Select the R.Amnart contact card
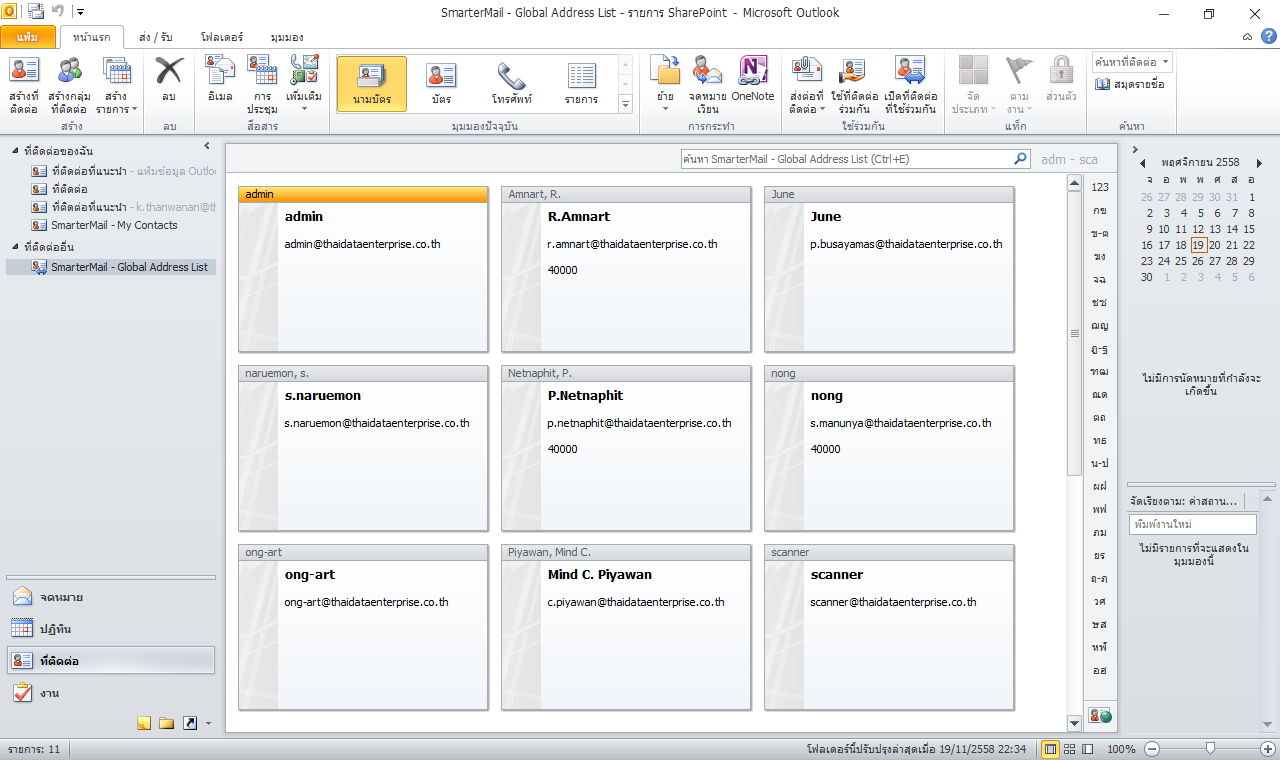Viewport: 1280px width, 760px height. click(626, 269)
